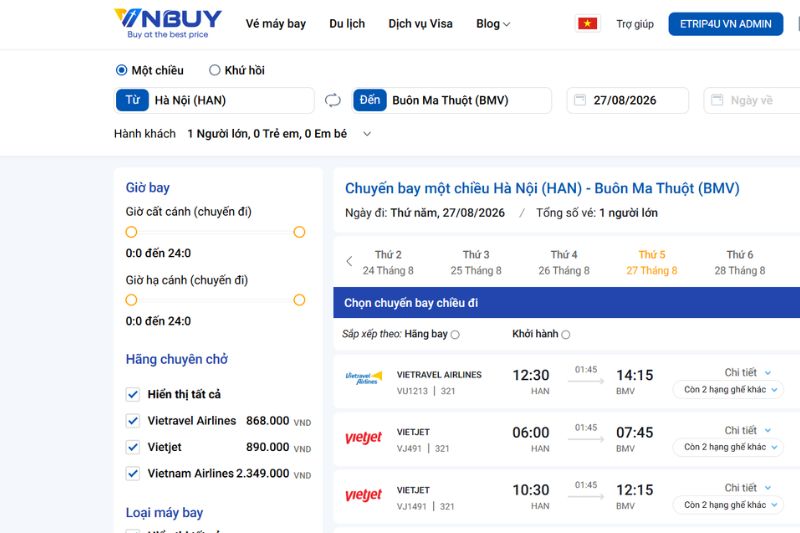The width and height of the screenshot is (800, 533).
Task: Expand the Blog dropdown menu
Action: click(493, 23)
